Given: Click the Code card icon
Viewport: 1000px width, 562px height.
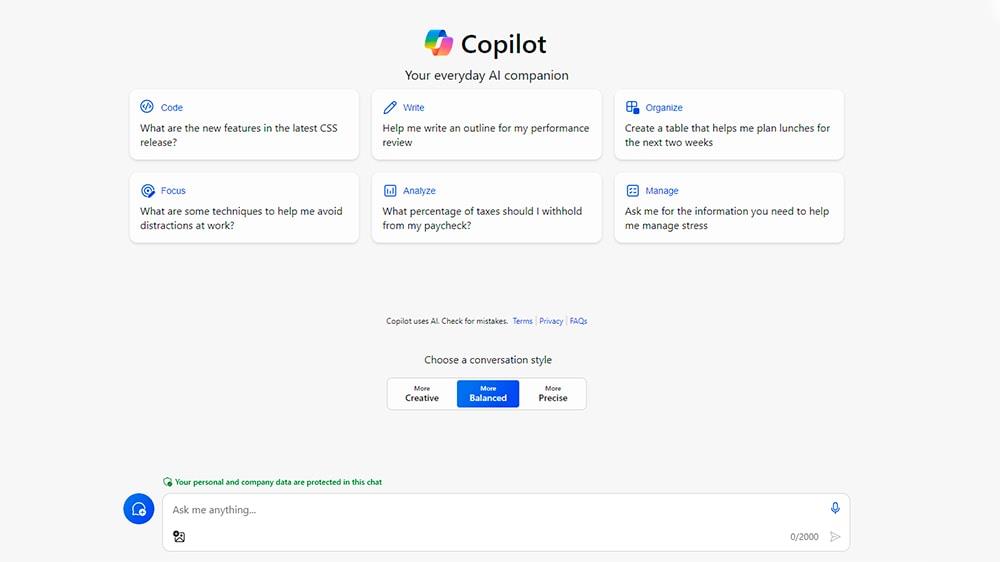Looking at the screenshot, I should 147,107.
